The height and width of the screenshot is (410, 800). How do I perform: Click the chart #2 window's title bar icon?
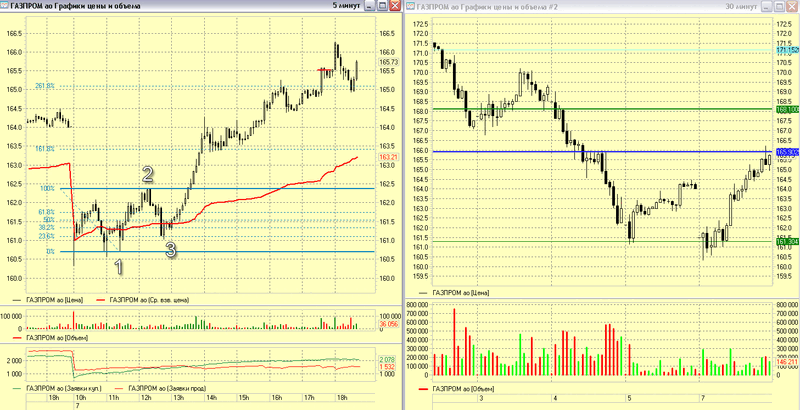tap(411, 7)
